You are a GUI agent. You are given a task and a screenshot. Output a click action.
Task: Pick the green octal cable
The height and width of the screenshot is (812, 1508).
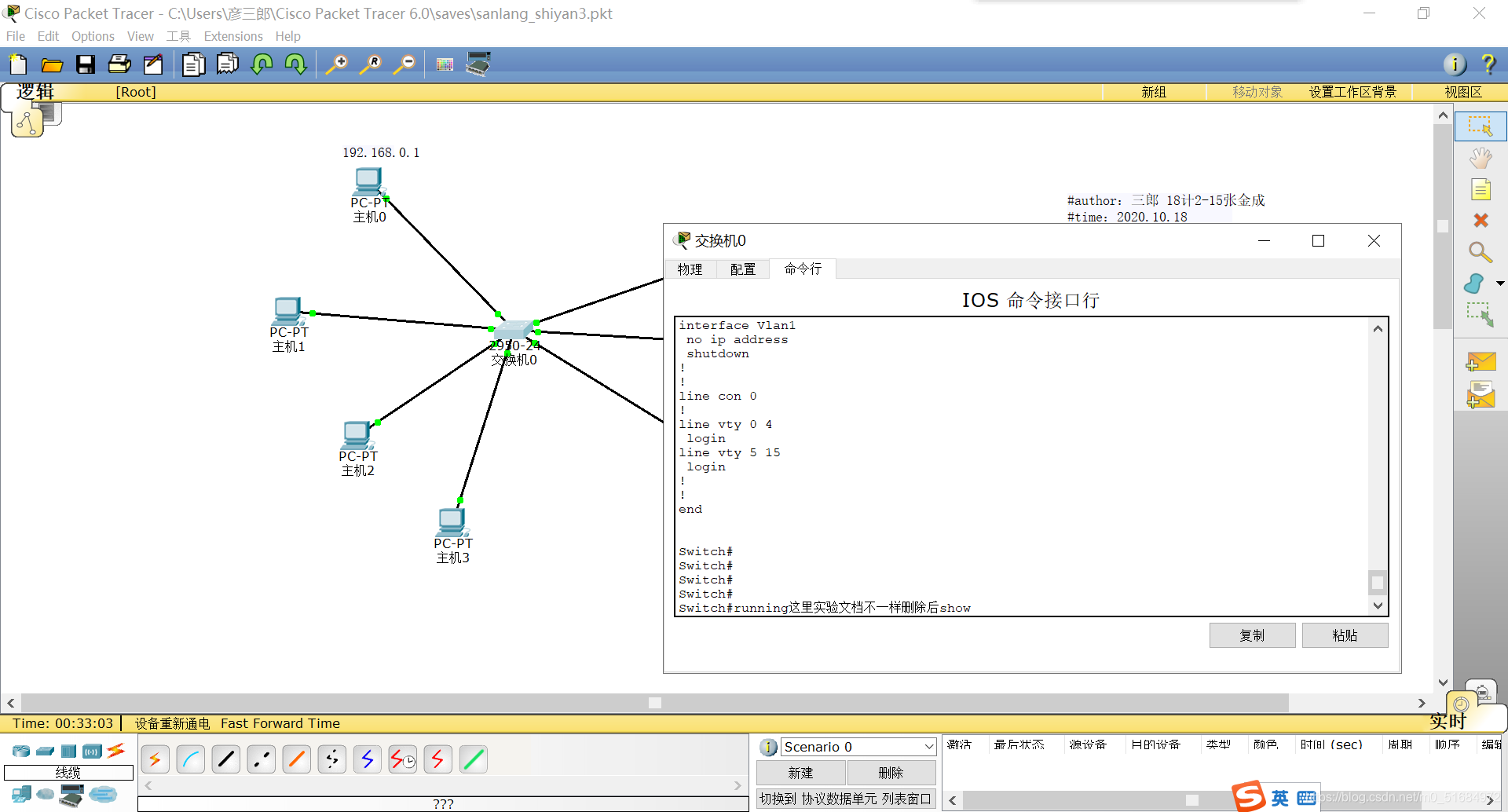tap(474, 759)
